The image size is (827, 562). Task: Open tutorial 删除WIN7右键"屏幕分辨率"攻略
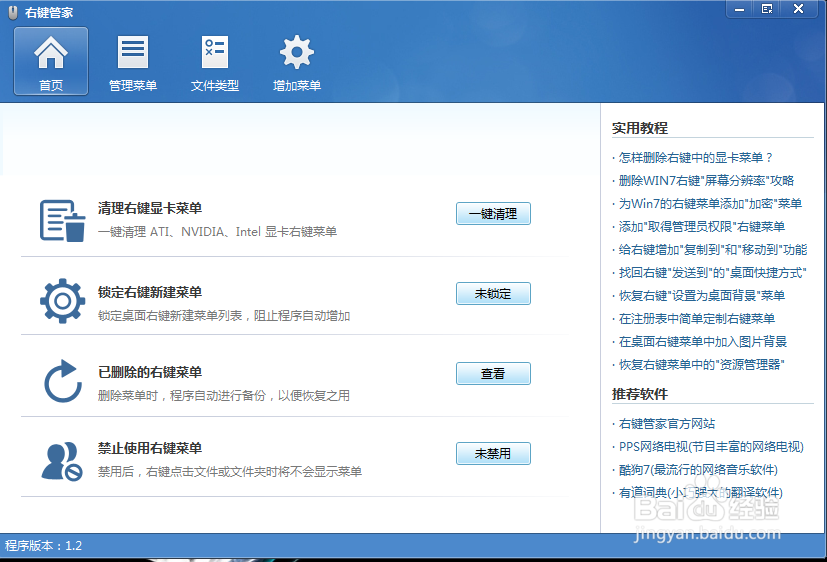point(706,181)
